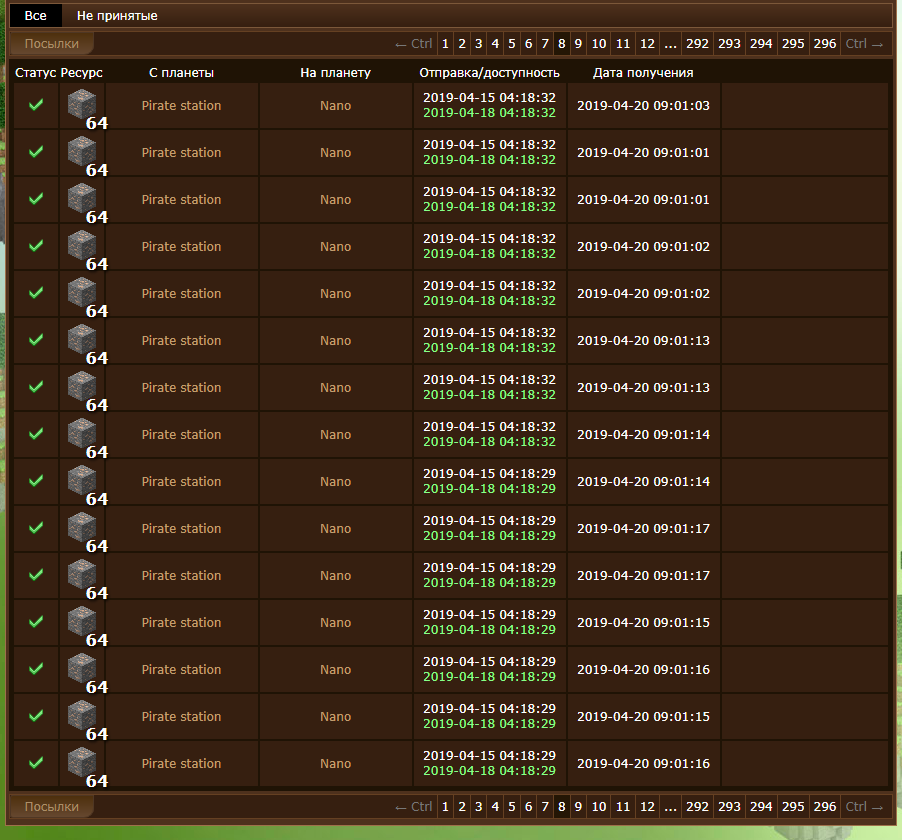Click the next page Ctrl arrow in the bottom pagination
This screenshot has width=902, height=840.
coord(865,807)
